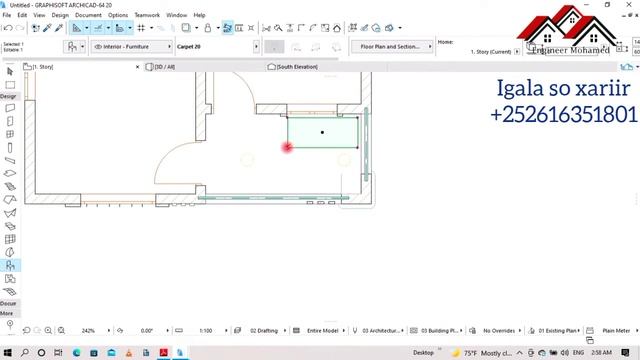Switch to the South Elevation tab

click(x=293, y=67)
